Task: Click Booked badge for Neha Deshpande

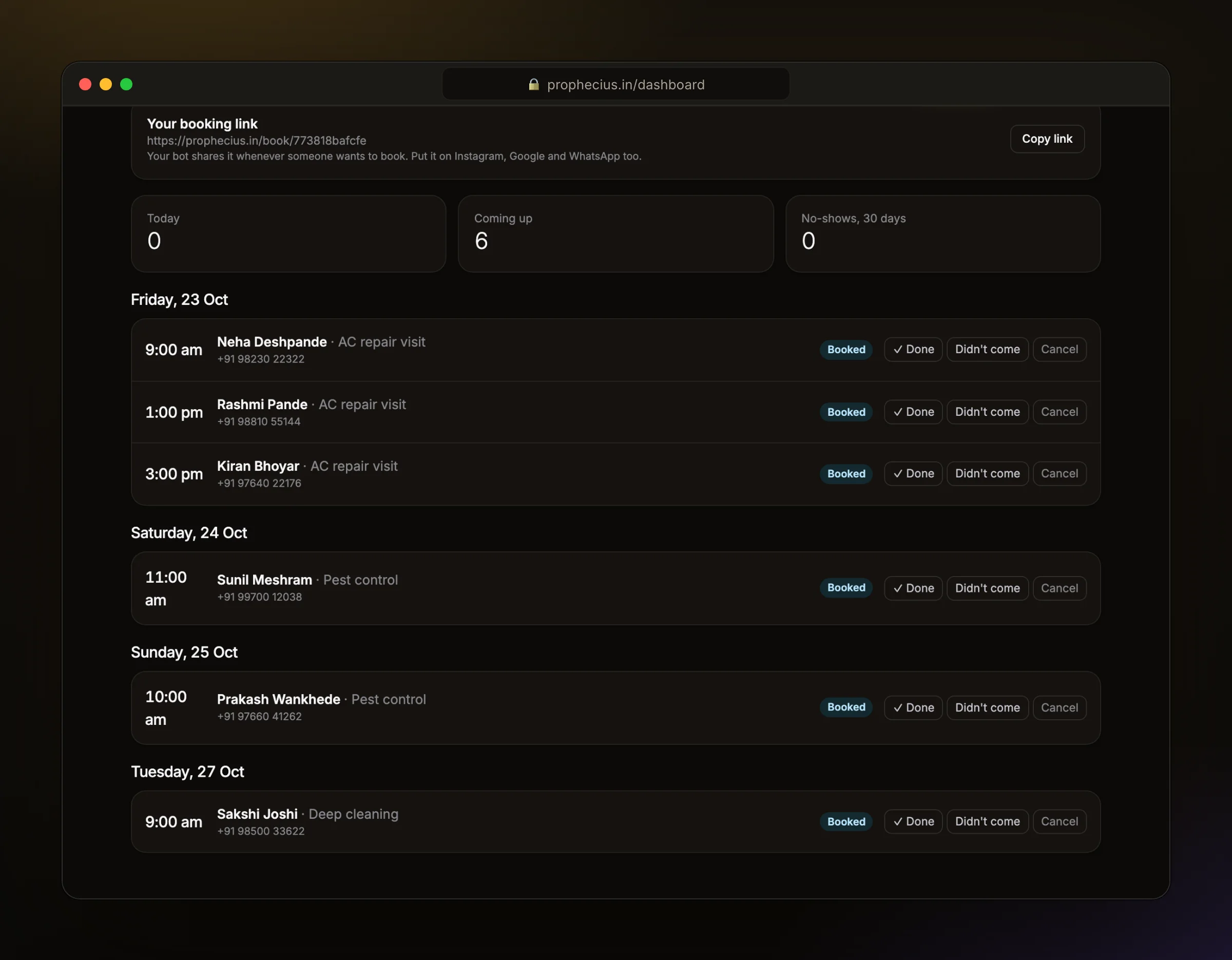Action: pos(845,349)
